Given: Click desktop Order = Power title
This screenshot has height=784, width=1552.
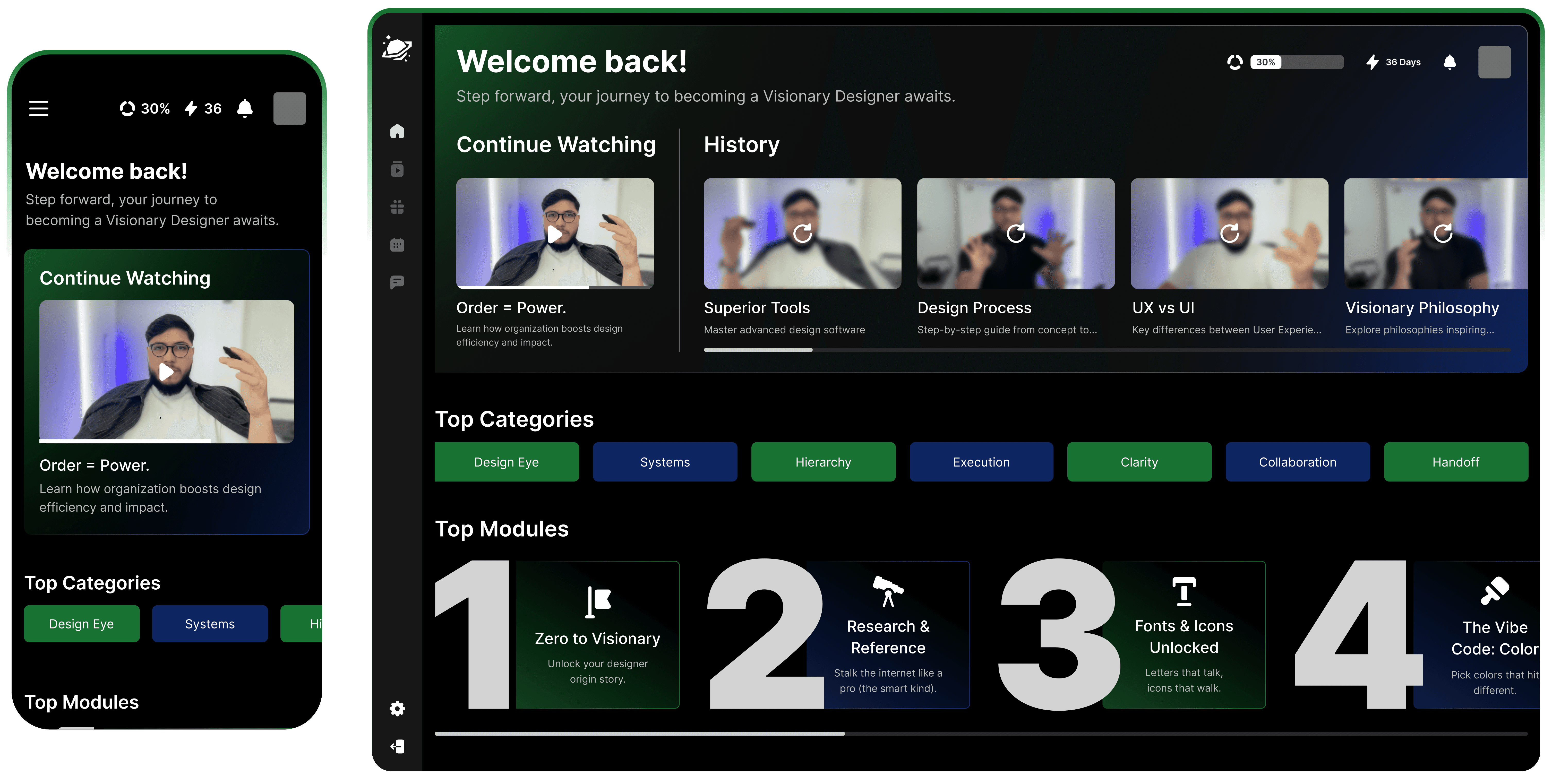Looking at the screenshot, I should point(511,308).
